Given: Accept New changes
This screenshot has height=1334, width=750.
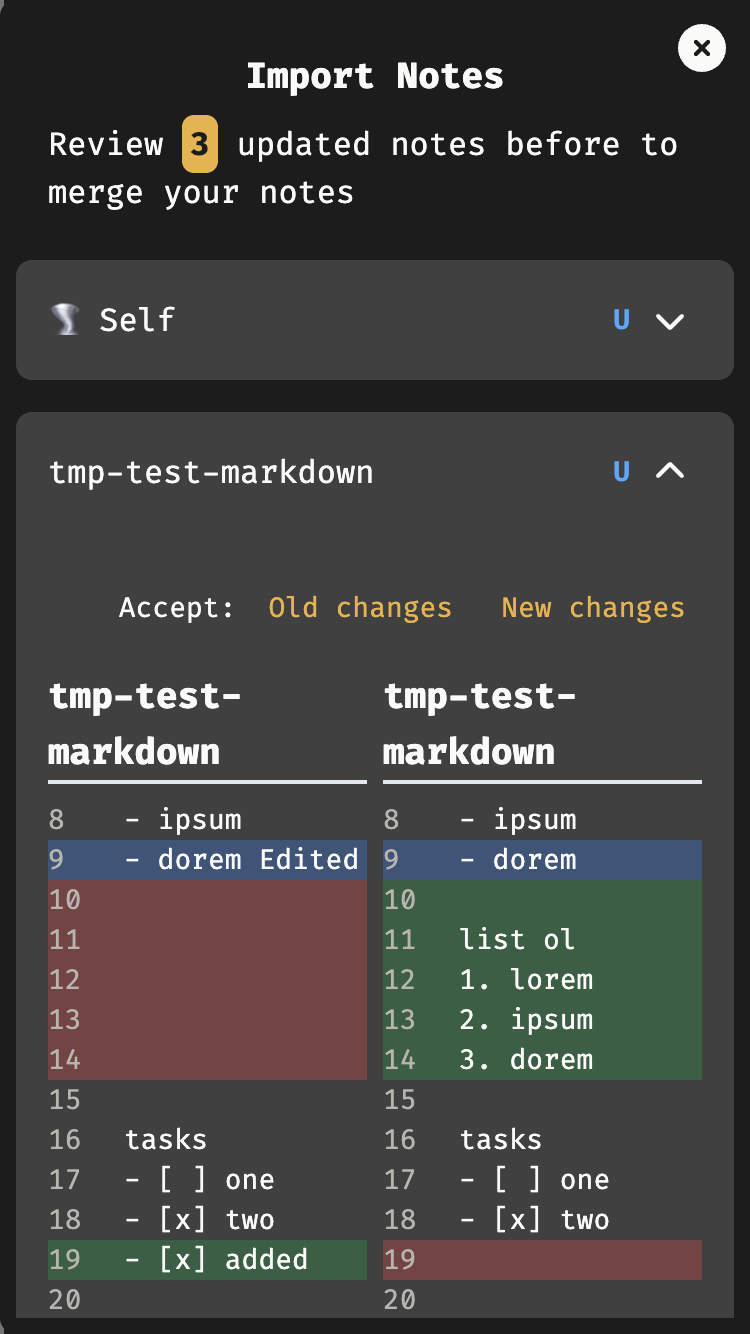Looking at the screenshot, I should 592,607.
